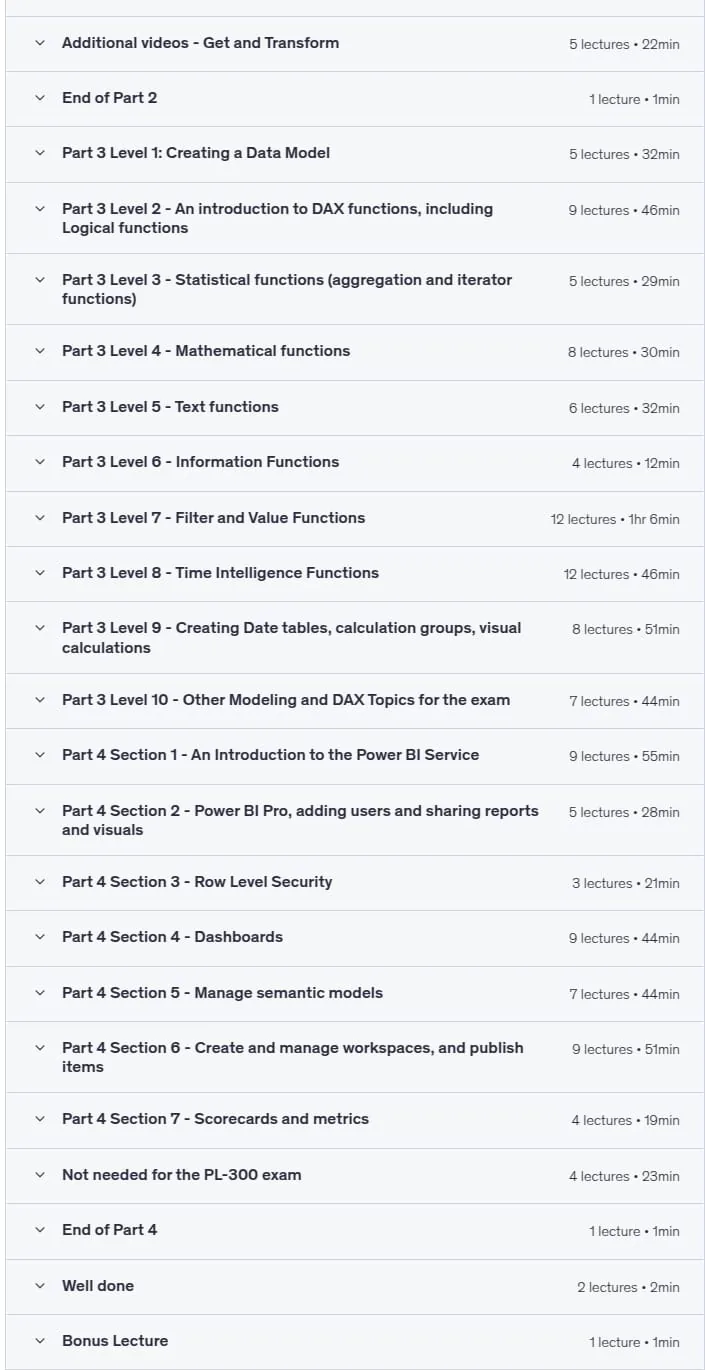Click the chevron beside Part 4 Section 3 Row Level Security

40,882
